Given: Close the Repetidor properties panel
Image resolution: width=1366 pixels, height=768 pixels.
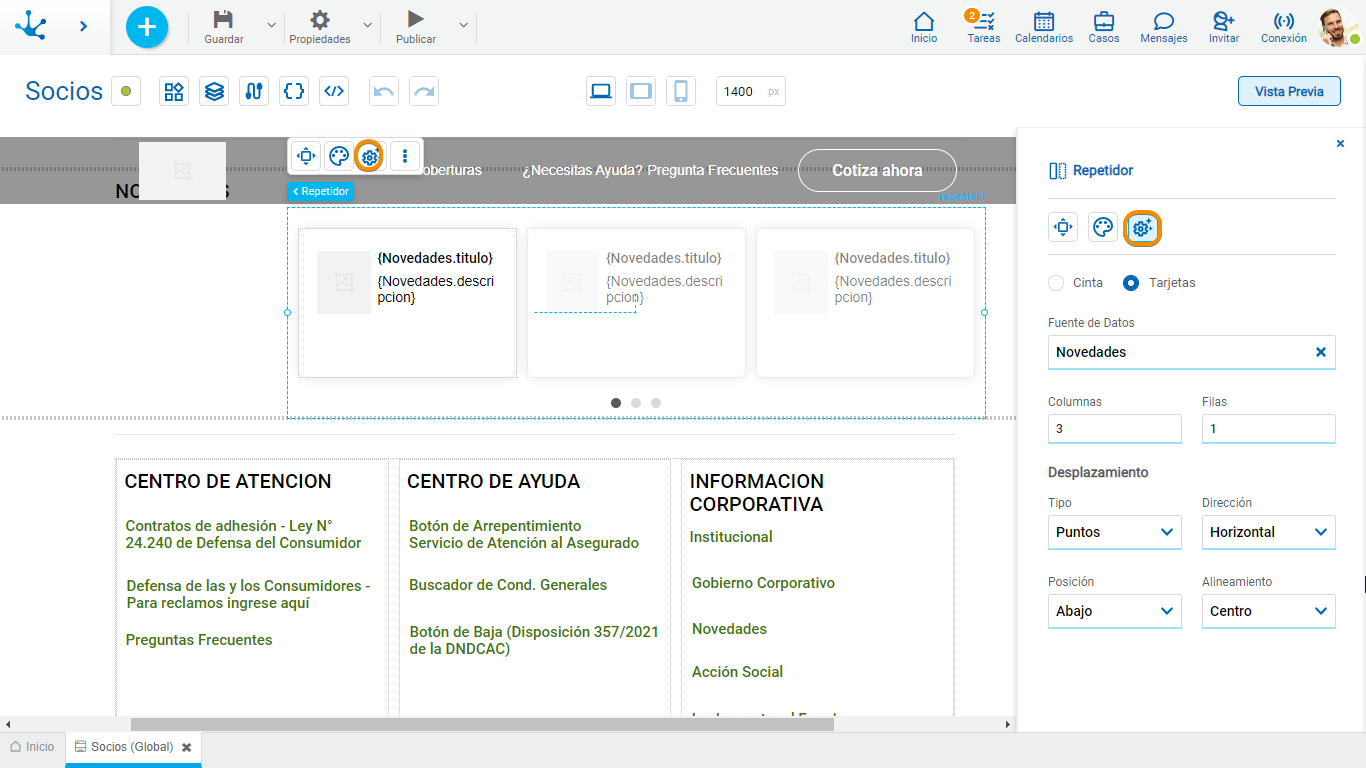Looking at the screenshot, I should point(1340,144).
